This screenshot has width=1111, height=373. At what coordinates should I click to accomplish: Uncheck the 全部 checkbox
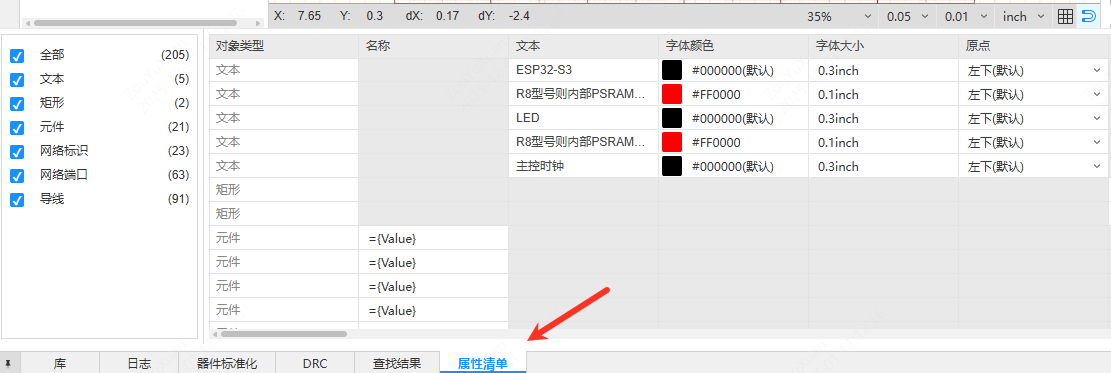point(18,55)
